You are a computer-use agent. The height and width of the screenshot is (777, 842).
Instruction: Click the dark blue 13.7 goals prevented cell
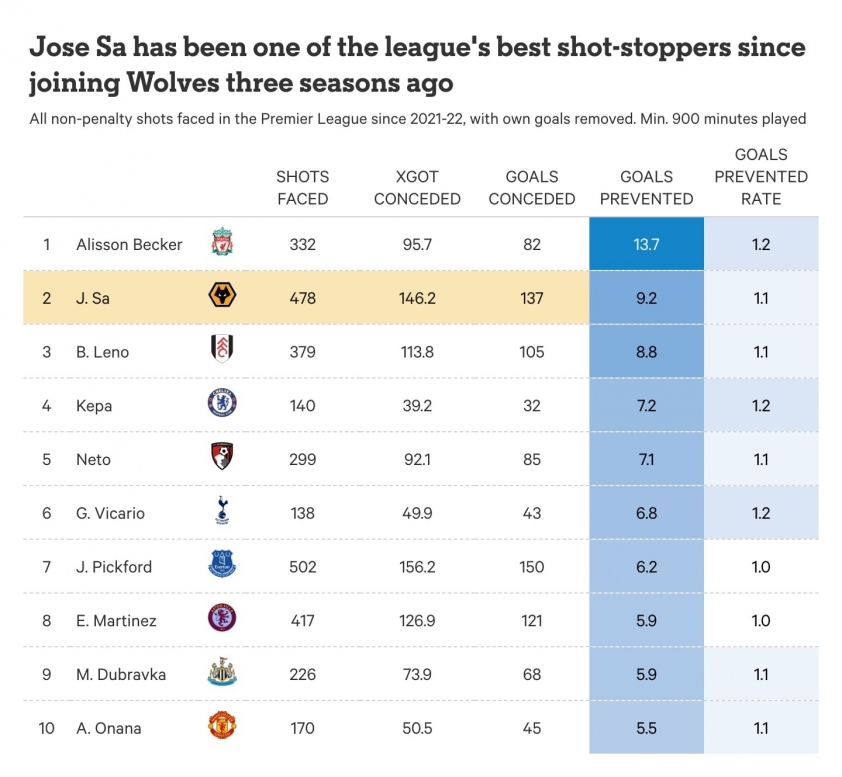[x=647, y=244]
